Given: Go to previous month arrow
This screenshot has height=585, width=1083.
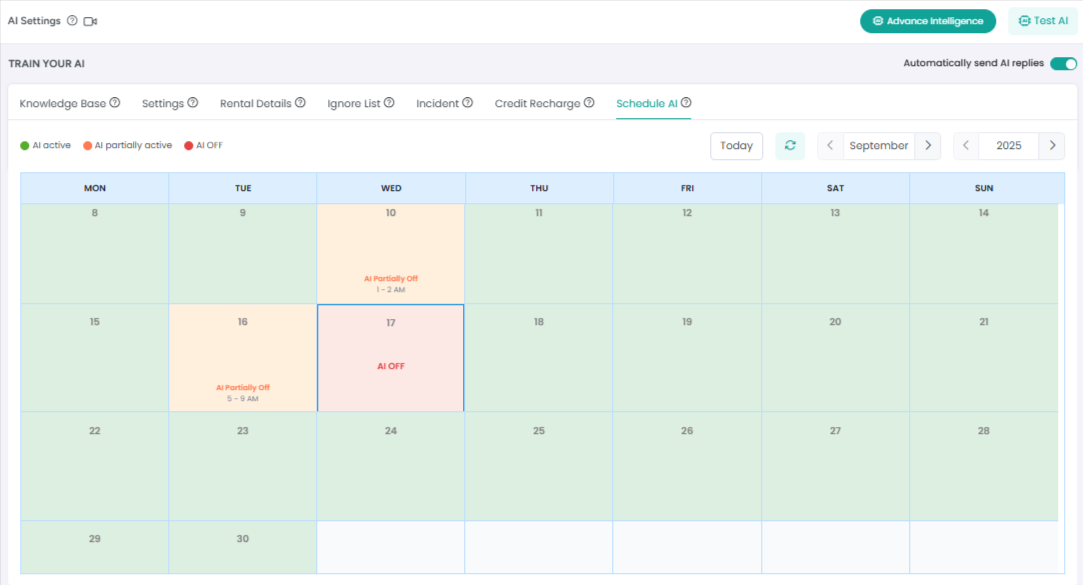Looking at the screenshot, I should click(x=830, y=146).
